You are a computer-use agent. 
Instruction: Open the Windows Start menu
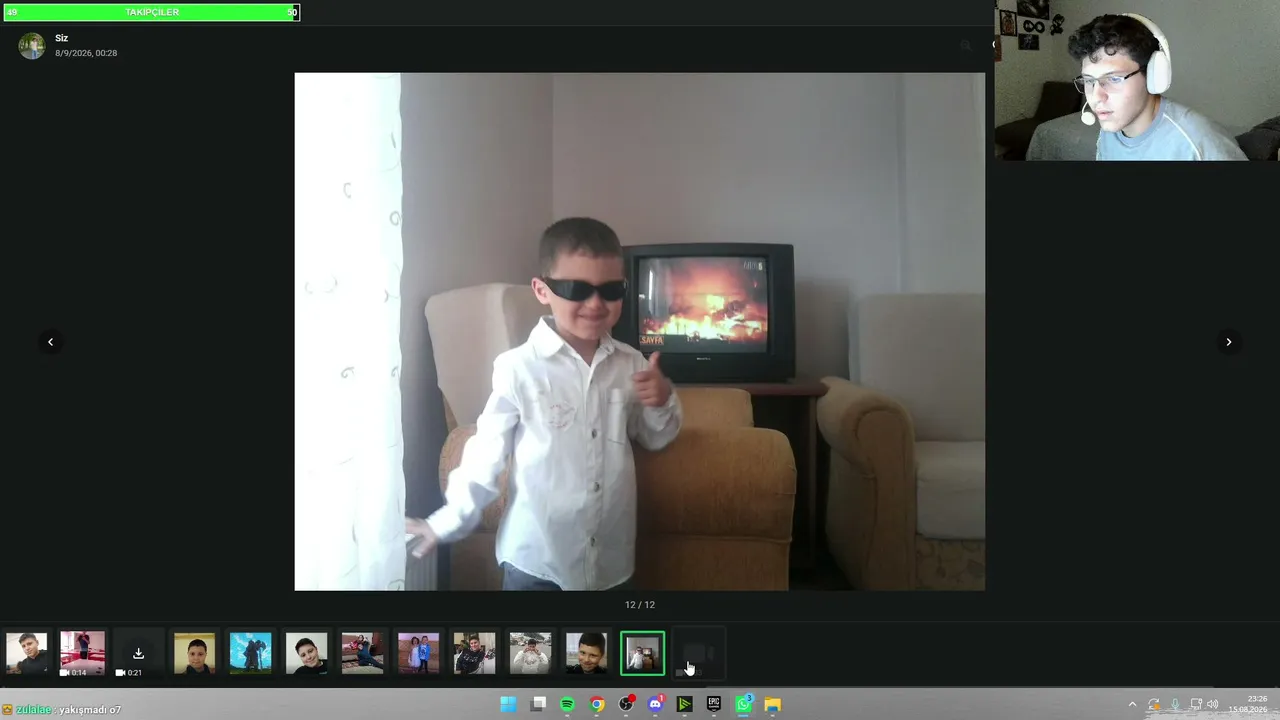click(508, 704)
